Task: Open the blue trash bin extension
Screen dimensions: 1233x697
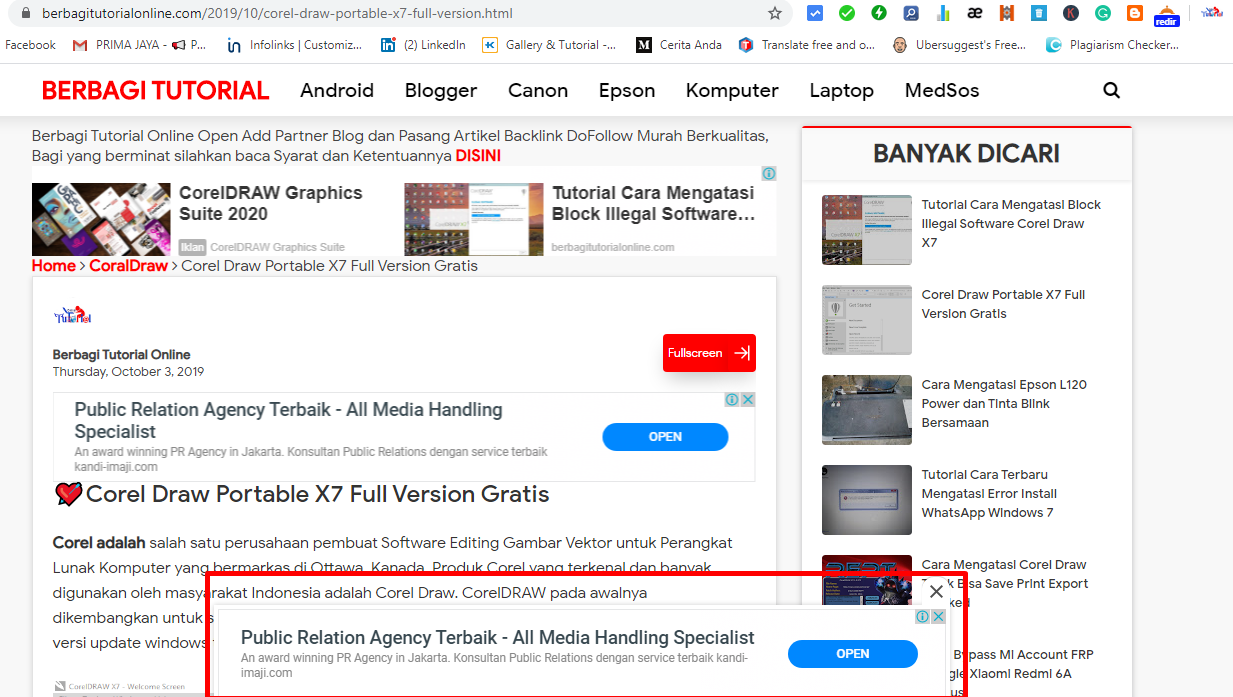Action: coord(1039,13)
